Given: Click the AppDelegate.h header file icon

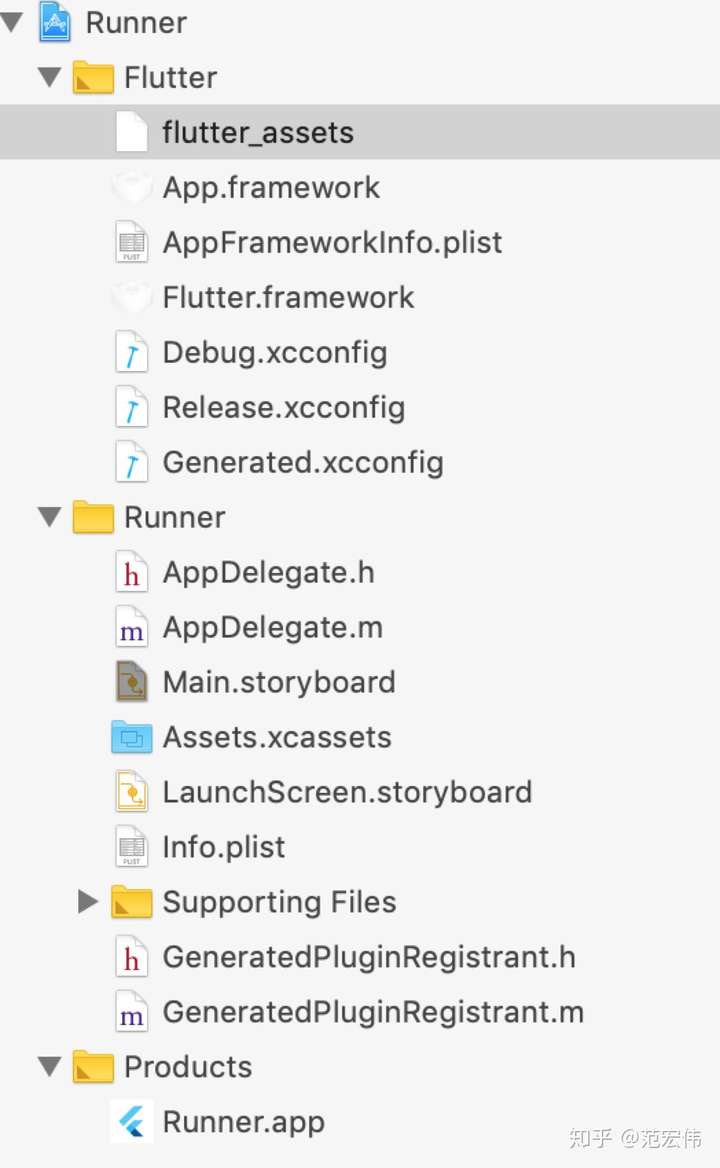Looking at the screenshot, I should pyautogui.click(x=132, y=572).
